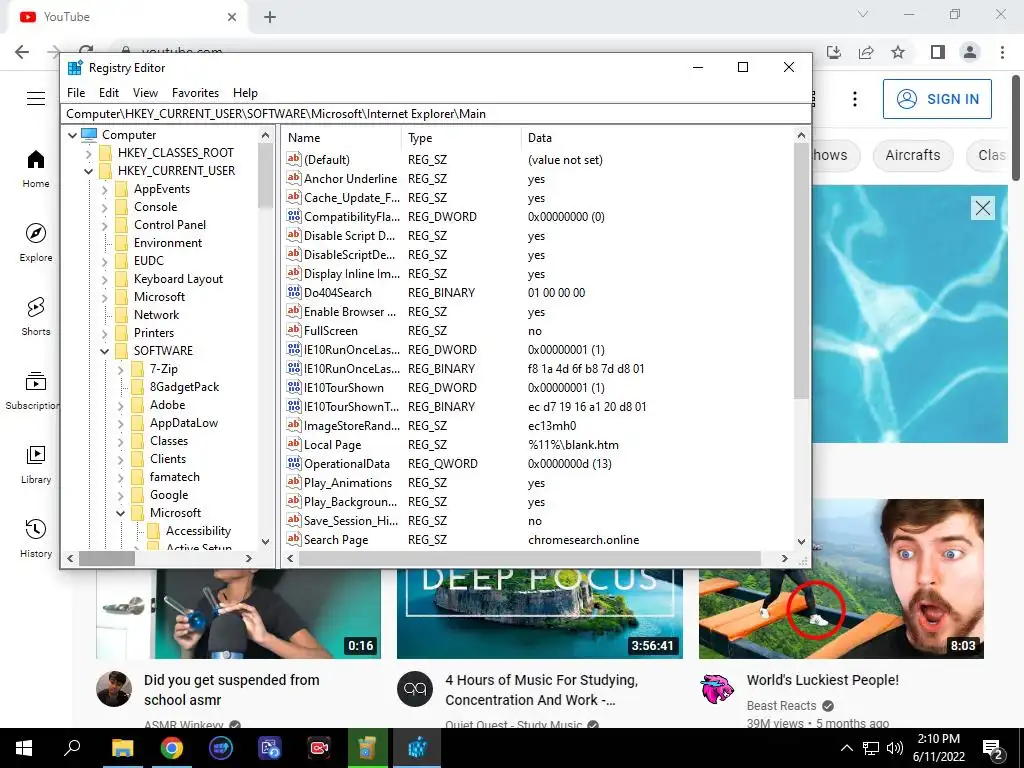Open the Beast Reacts channel link
Viewport: 1024px width, 768px height.
(782, 705)
